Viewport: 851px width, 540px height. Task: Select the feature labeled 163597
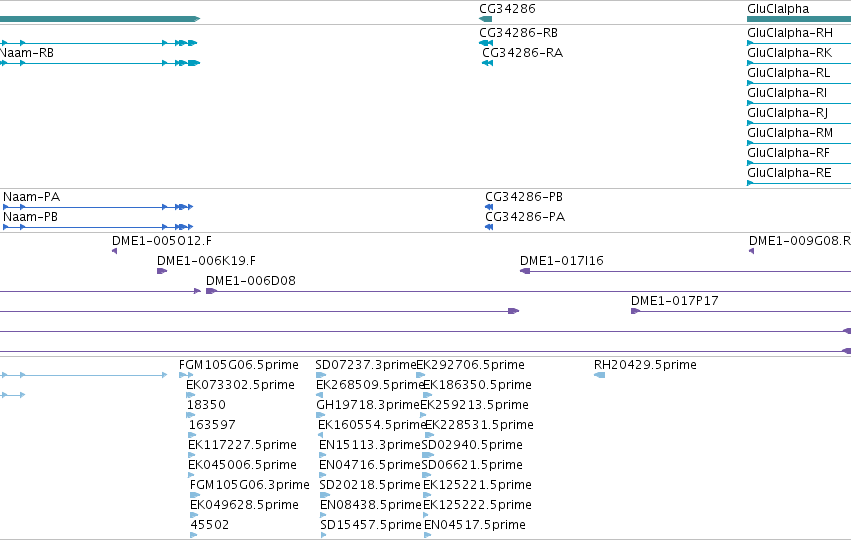click(x=212, y=425)
